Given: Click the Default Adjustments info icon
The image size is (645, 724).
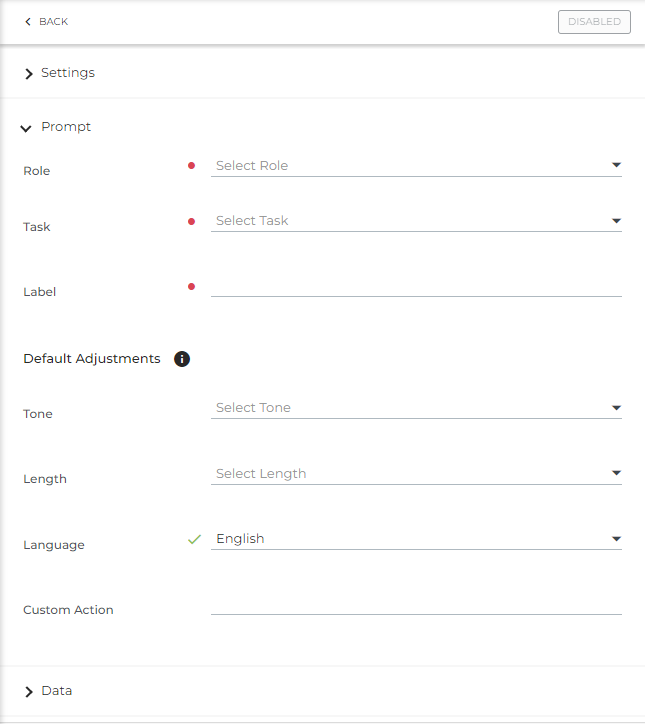Looking at the screenshot, I should (x=182, y=359).
